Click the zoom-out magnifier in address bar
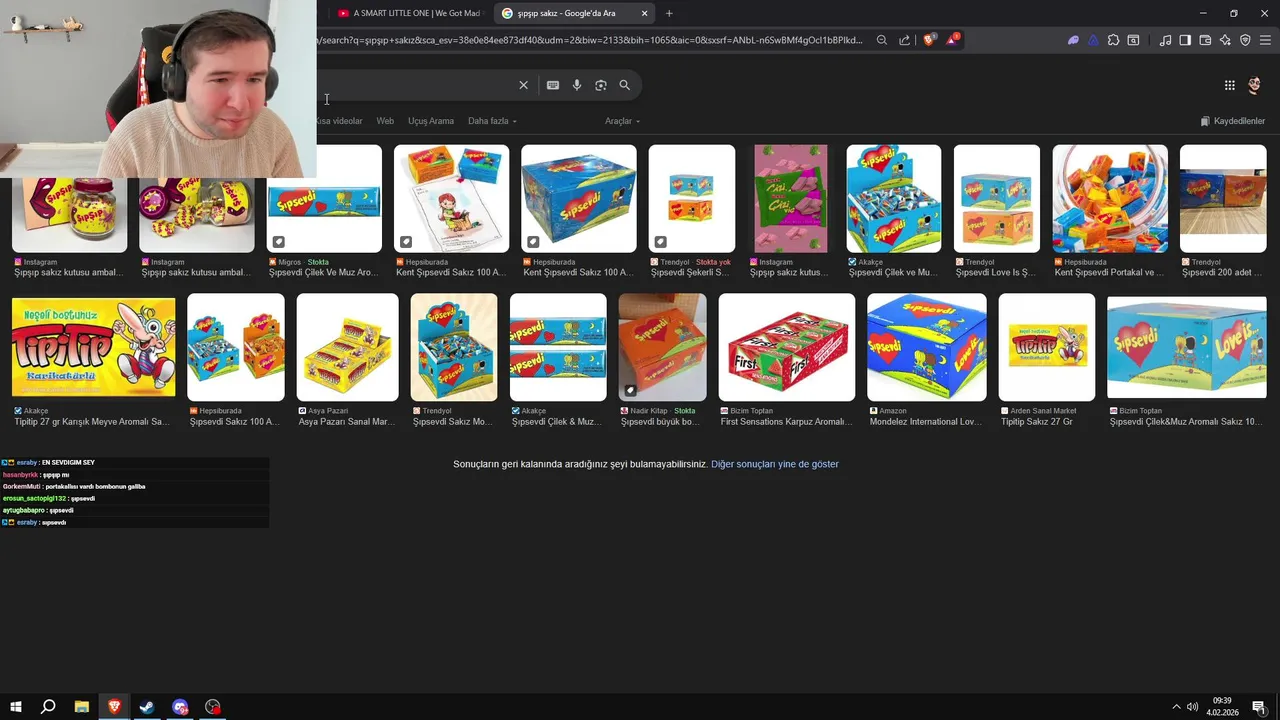Image resolution: width=1280 pixels, height=720 pixels. tap(881, 40)
